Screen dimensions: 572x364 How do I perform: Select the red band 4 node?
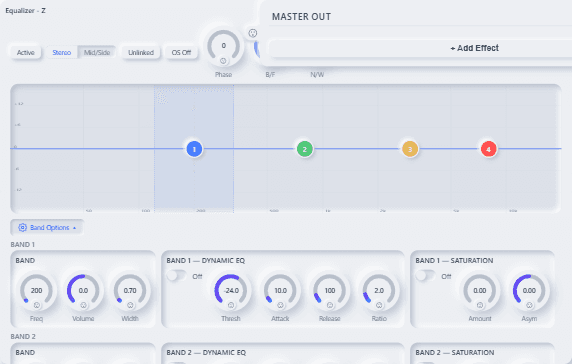(488, 149)
